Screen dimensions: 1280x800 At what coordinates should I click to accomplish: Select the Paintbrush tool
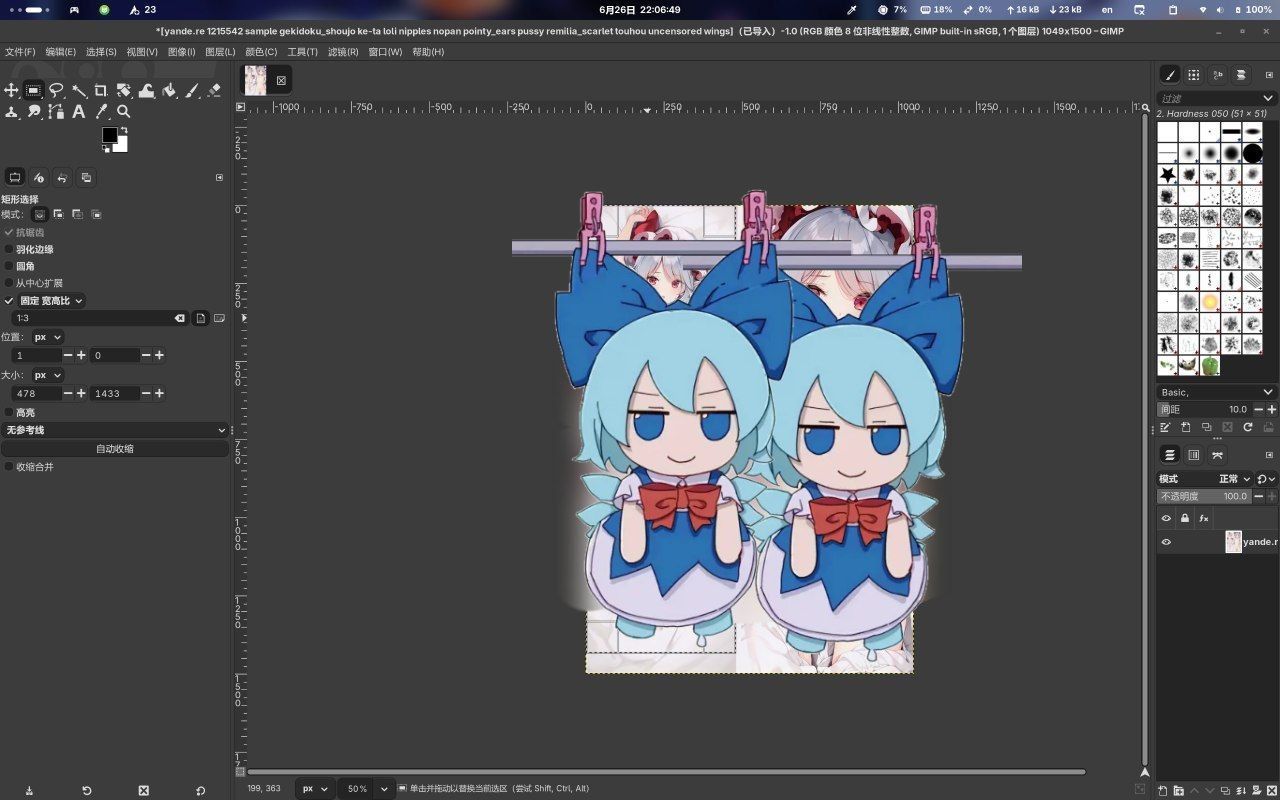(x=191, y=90)
